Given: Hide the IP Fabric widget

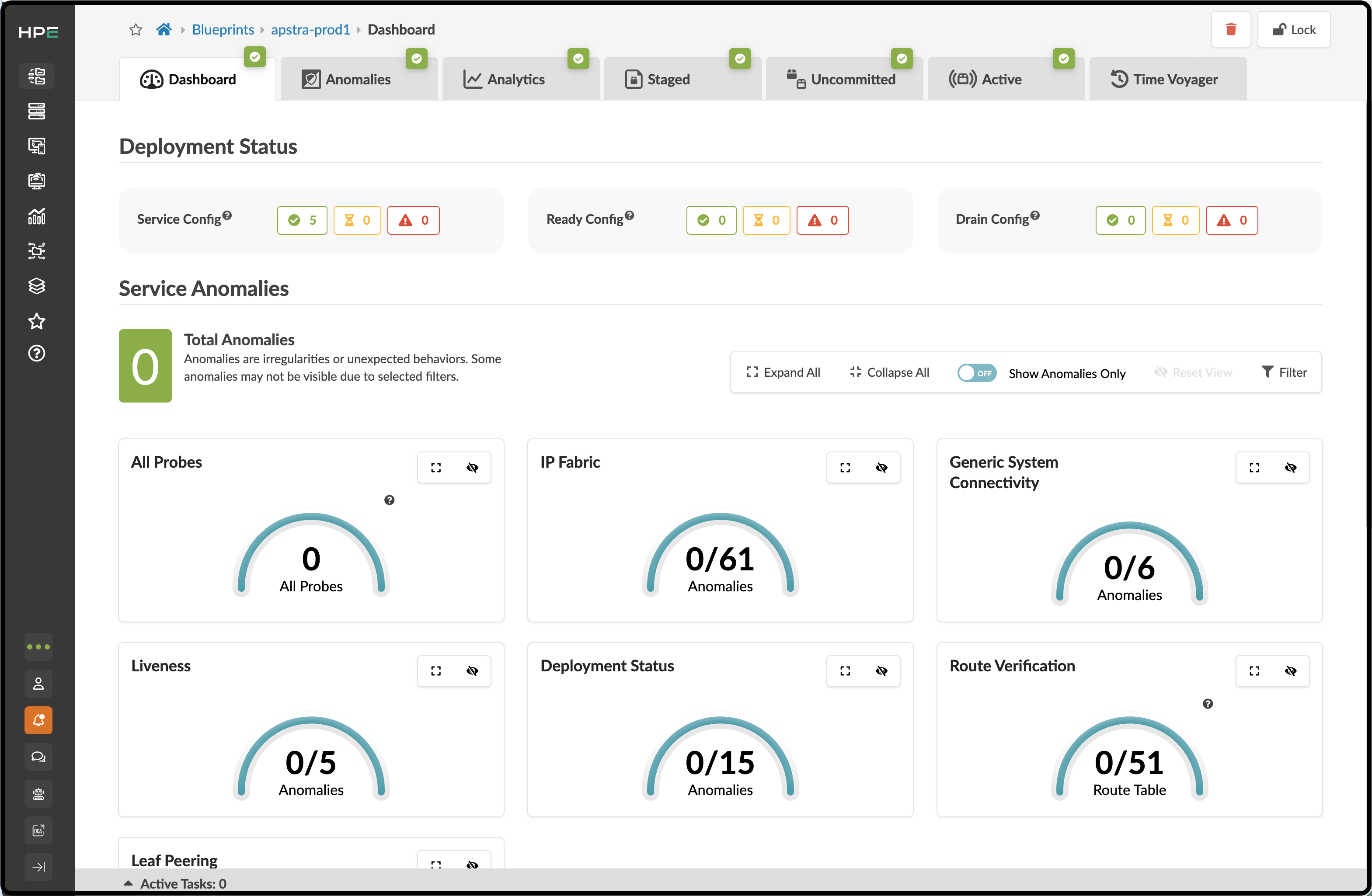Looking at the screenshot, I should 881,467.
